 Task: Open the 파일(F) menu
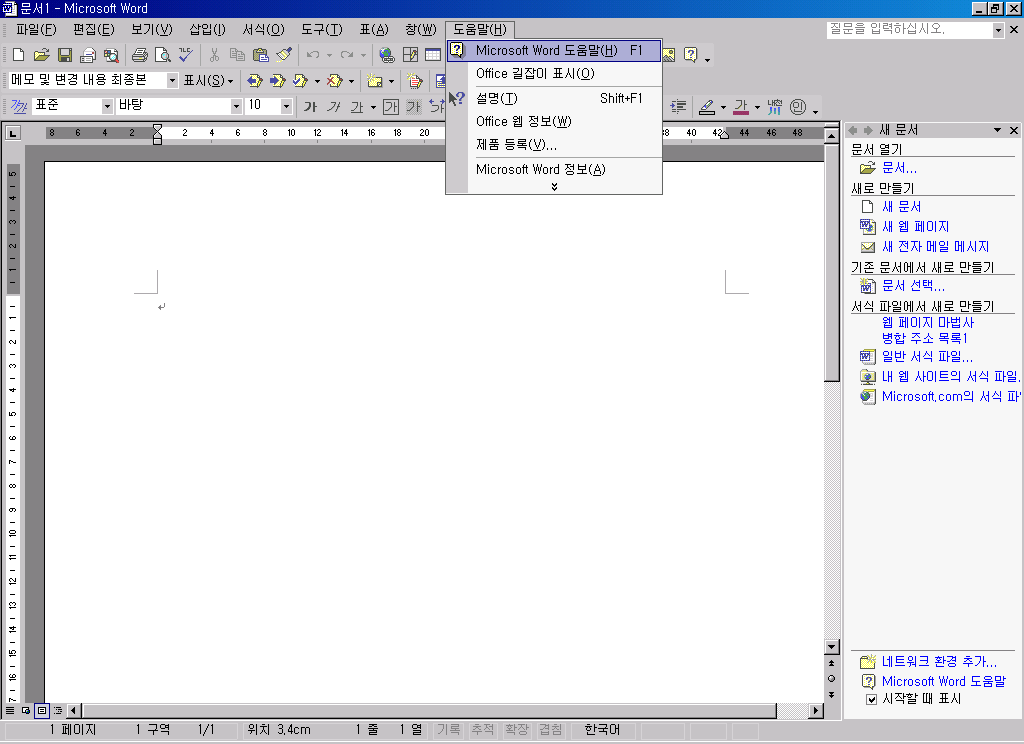[x=37, y=29]
